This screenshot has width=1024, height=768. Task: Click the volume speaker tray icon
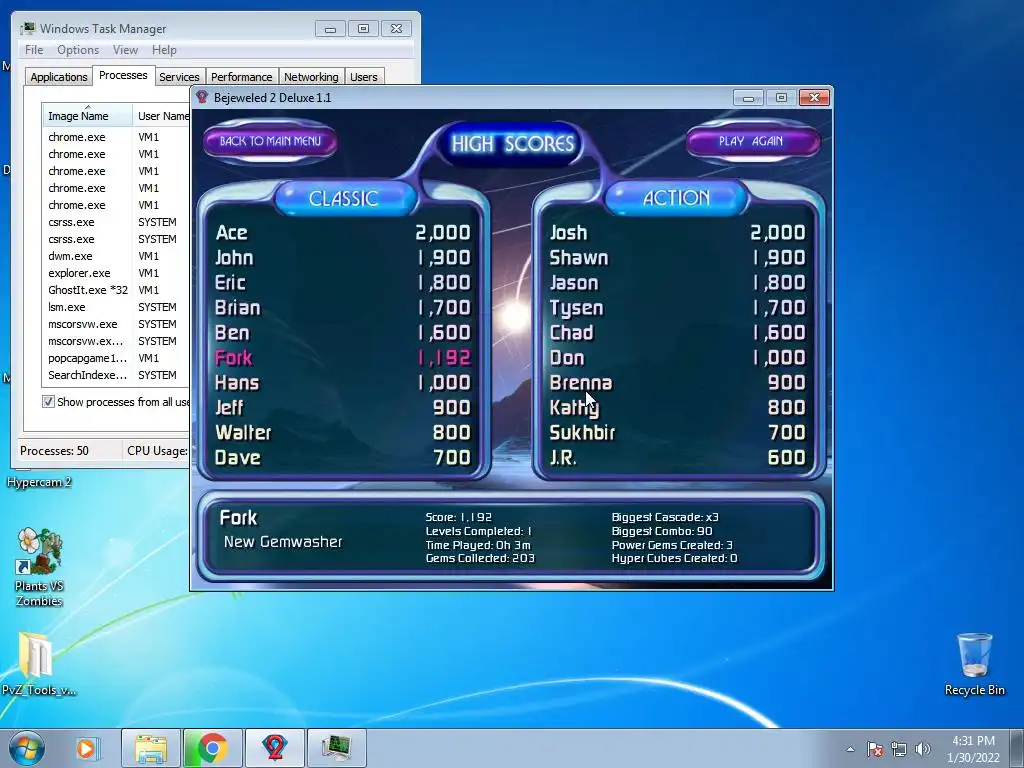(922, 749)
